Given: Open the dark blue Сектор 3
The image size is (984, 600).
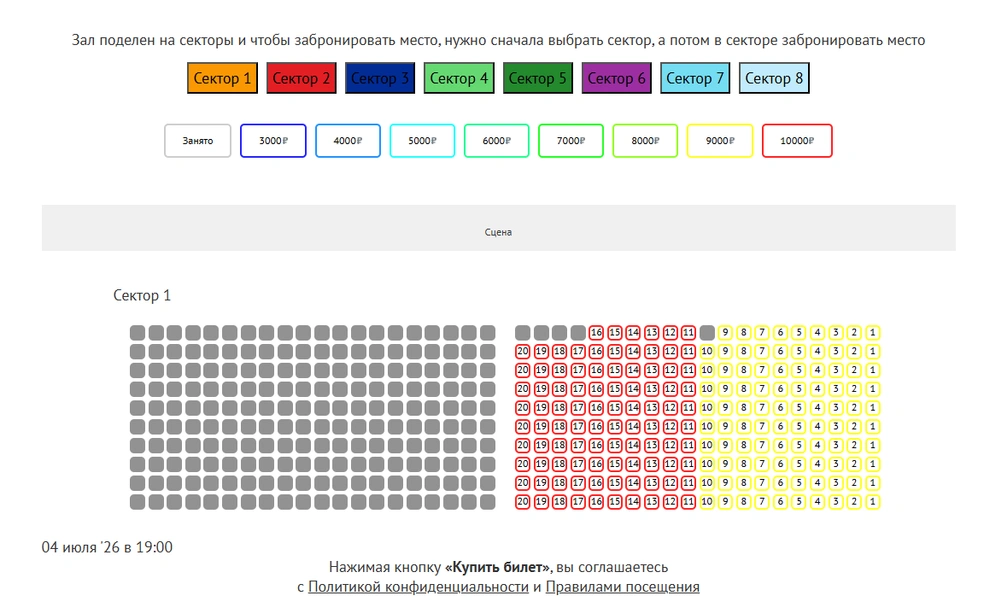Looking at the screenshot, I should [380, 78].
